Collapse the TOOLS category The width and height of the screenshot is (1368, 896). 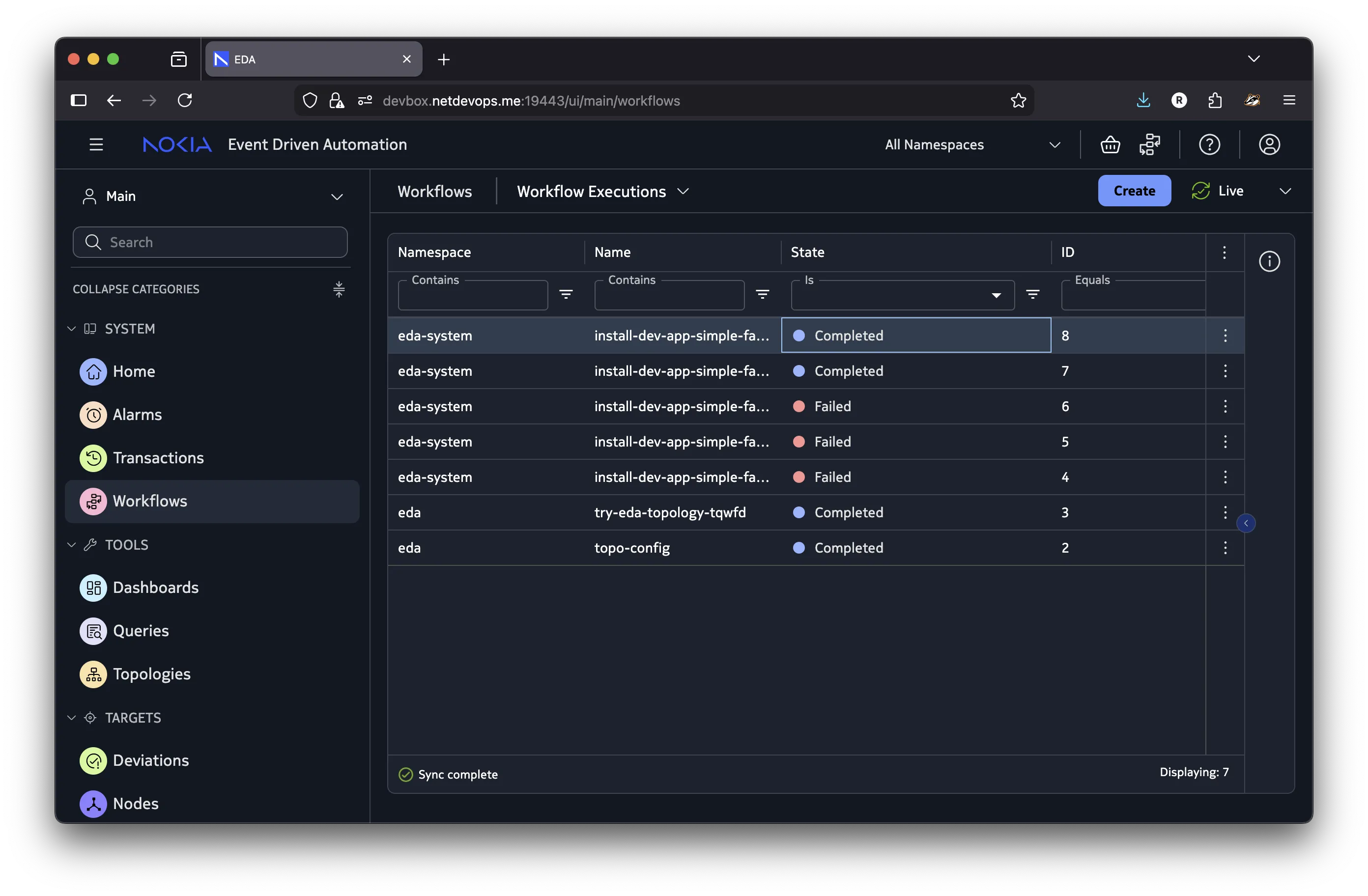tap(72, 545)
